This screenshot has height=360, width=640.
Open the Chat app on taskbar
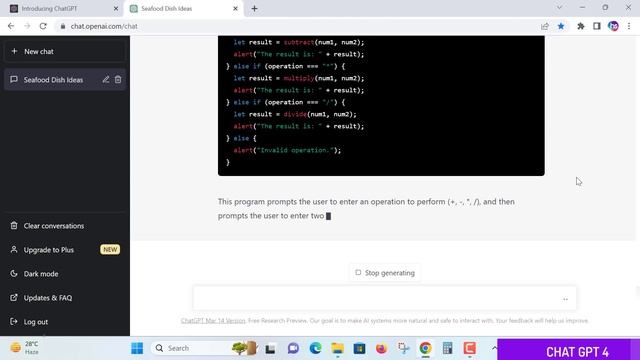pos(293,348)
